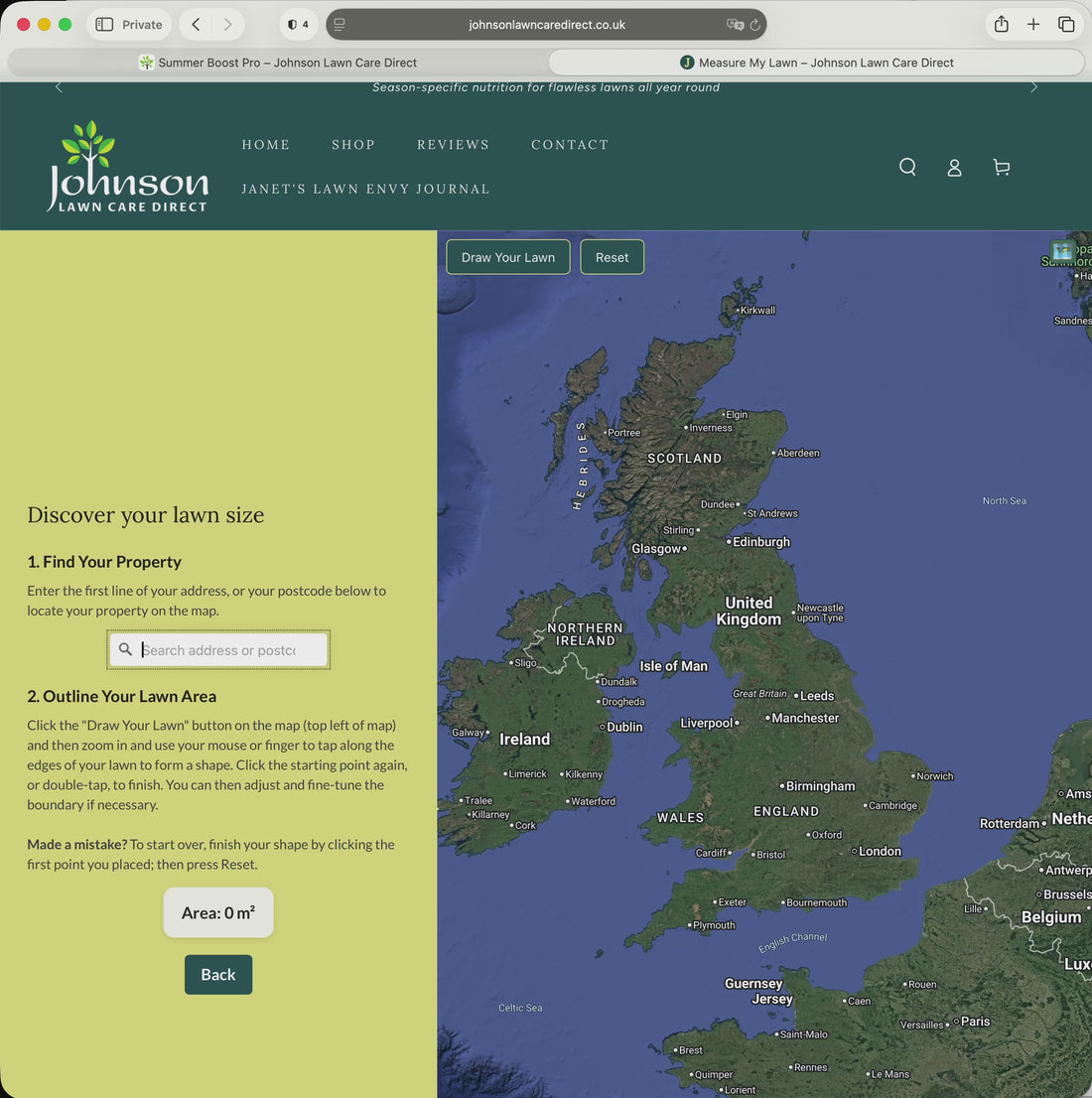The width and height of the screenshot is (1092, 1098).
Task: Toggle the Safari sidebar icon
Action: pyautogui.click(x=104, y=25)
